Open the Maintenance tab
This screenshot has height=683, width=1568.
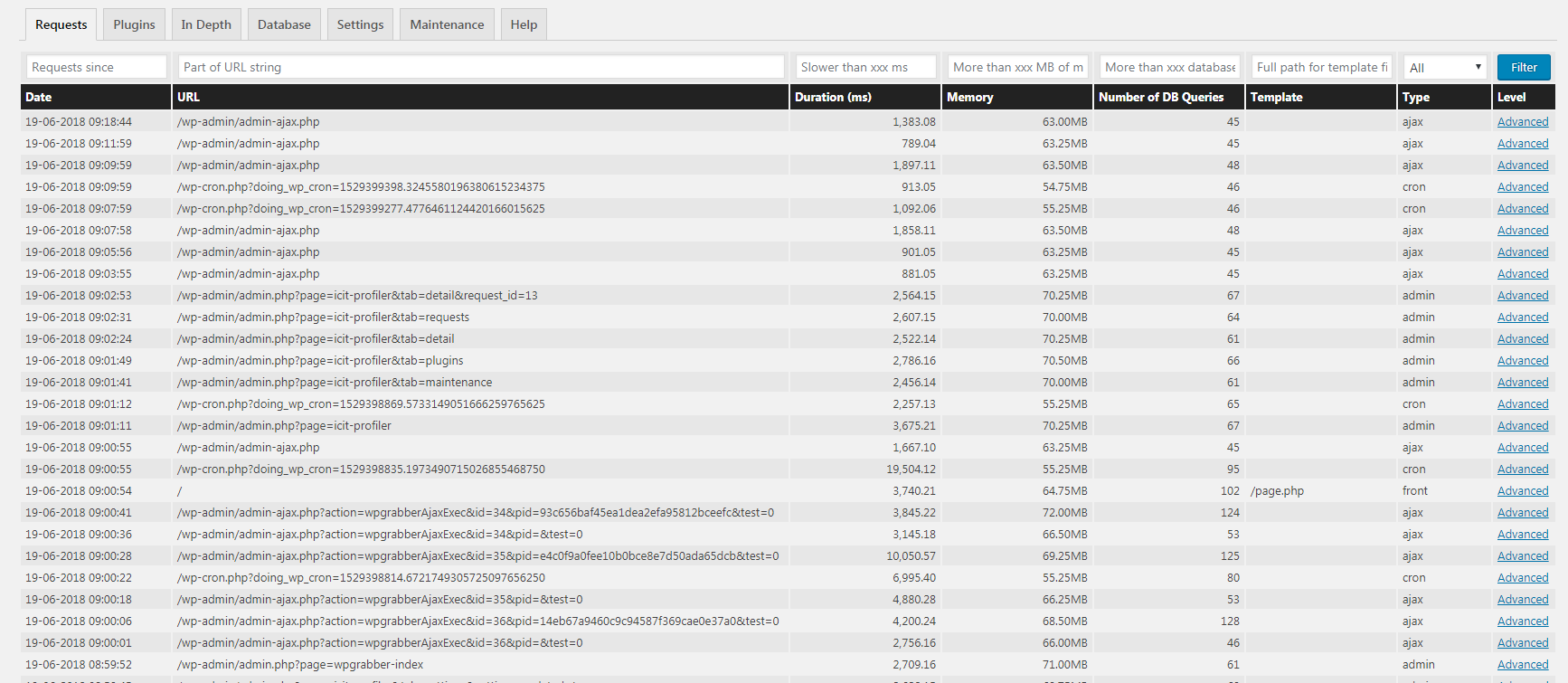click(x=447, y=24)
